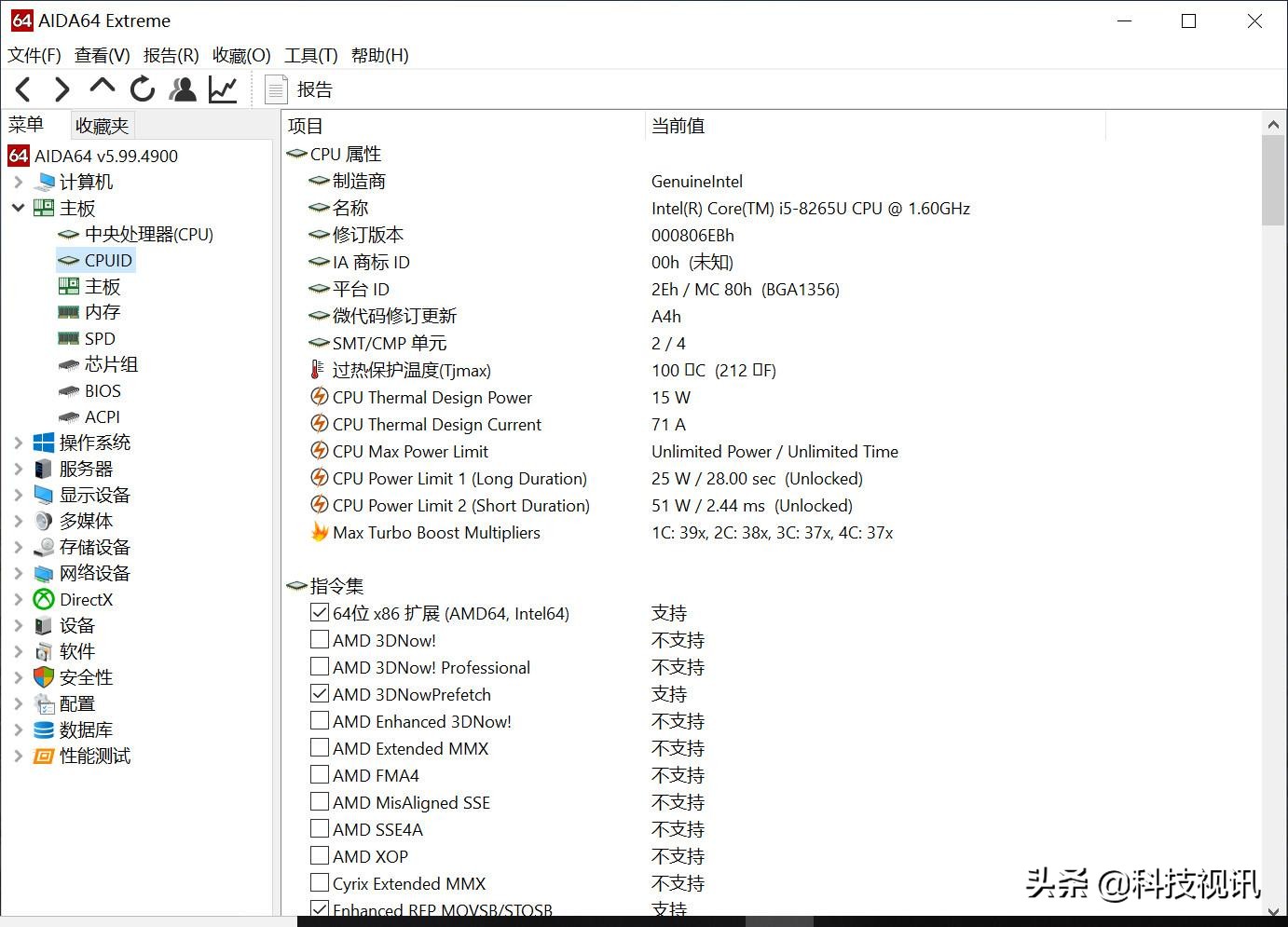The height and width of the screenshot is (927, 1288).
Task: Open the SPD tree item
Action: tap(87, 338)
